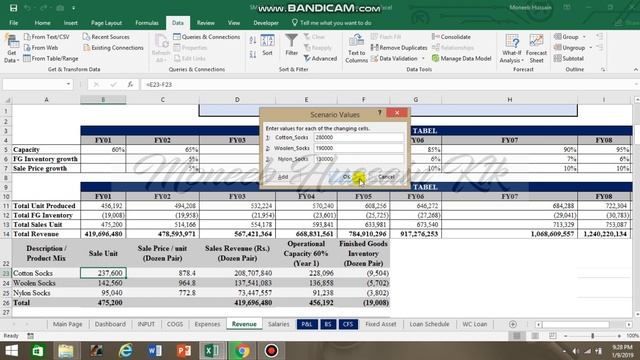This screenshot has height=360, width=640.
Task: Switch to Page Layout view in status bar
Action: (535, 336)
